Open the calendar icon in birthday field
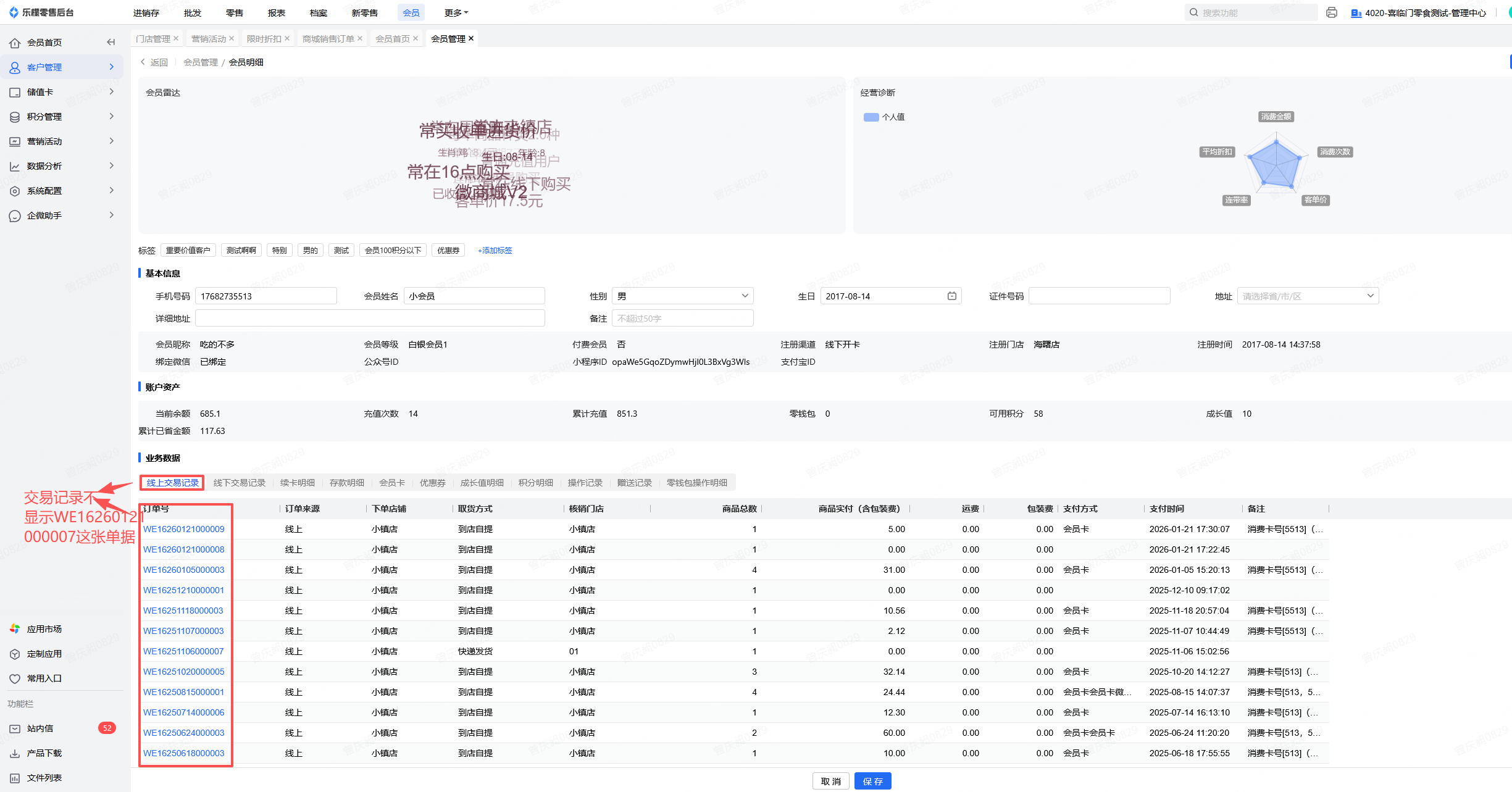The height and width of the screenshot is (792, 1512). click(951, 296)
